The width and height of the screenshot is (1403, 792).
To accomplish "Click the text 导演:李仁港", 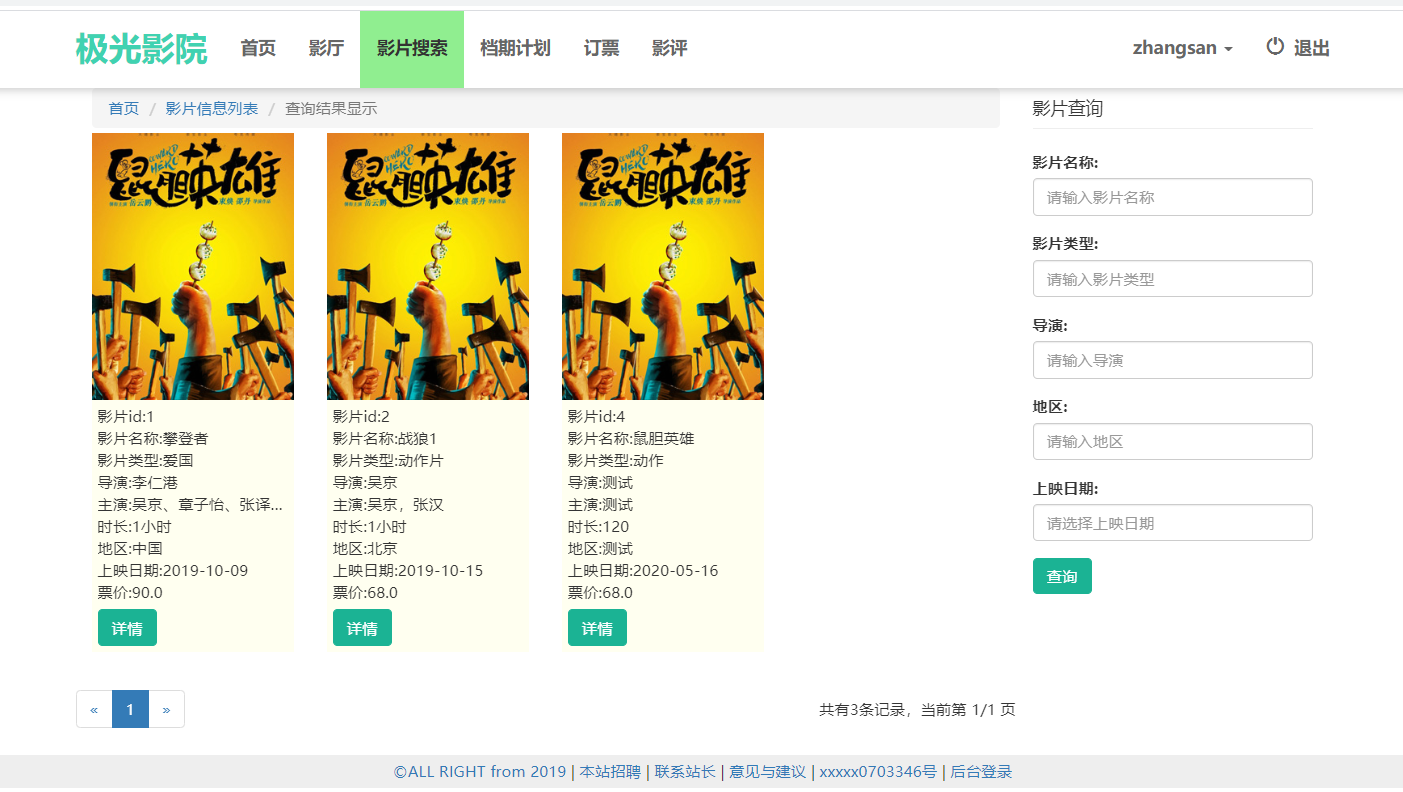I will point(137,482).
